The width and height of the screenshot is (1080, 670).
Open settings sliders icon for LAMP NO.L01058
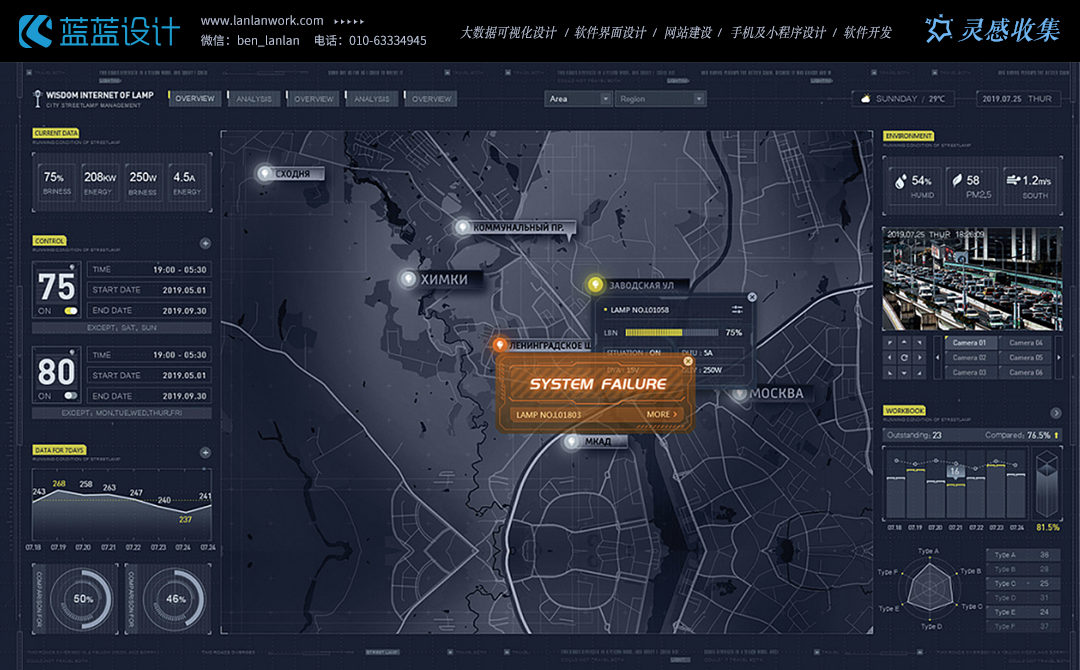pyautogui.click(x=737, y=310)
